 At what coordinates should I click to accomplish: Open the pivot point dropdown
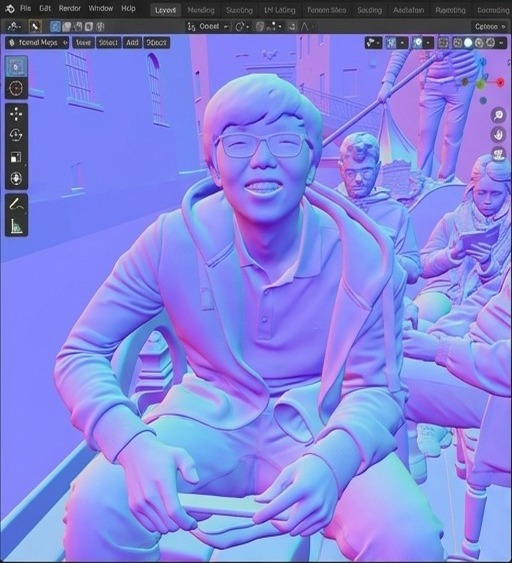pyautogui.click(x=242, y=27)
